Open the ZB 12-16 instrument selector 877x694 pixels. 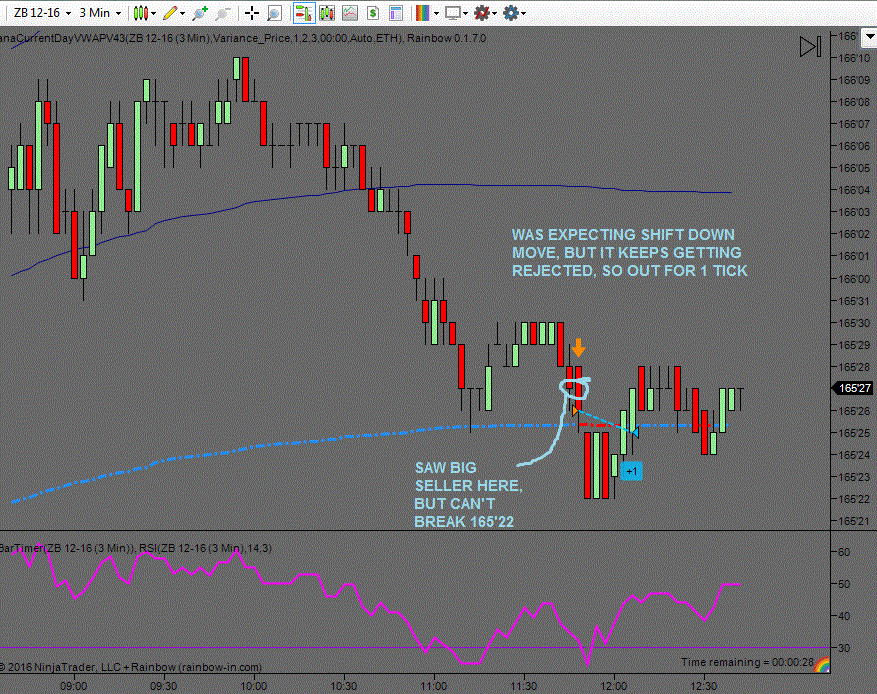tap(42, 13)
